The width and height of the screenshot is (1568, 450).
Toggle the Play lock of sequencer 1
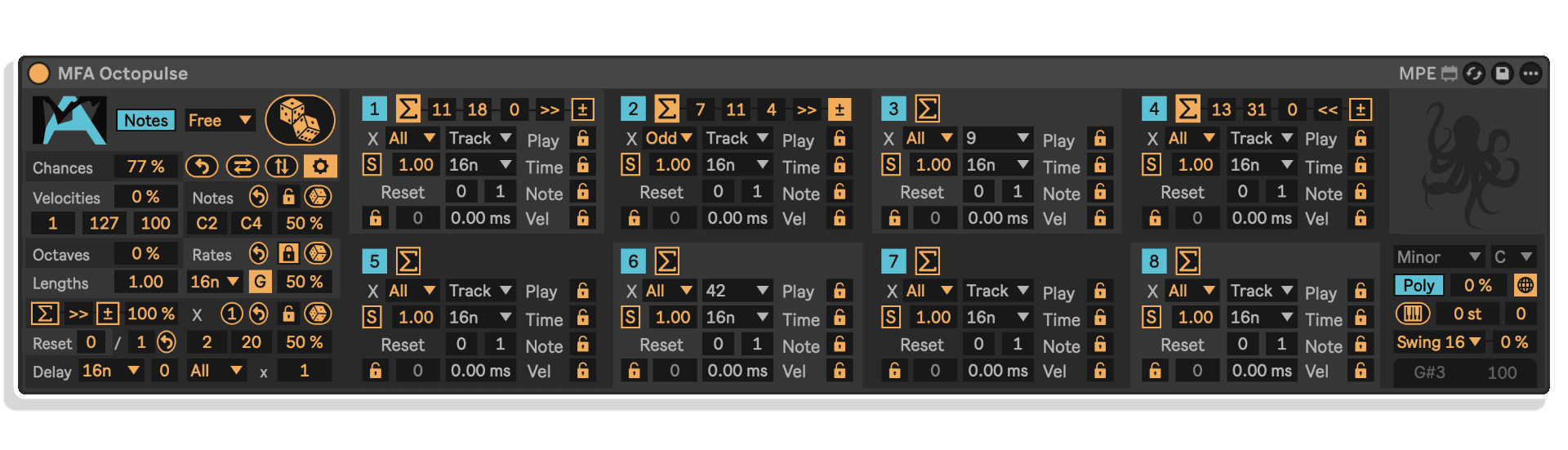pyautogui.click(x=583, y=138)
